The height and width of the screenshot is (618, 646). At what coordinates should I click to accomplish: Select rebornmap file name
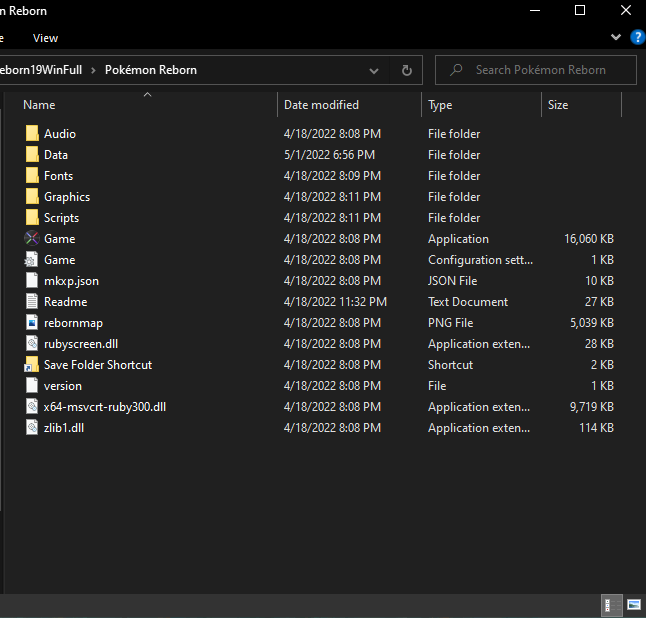tap(73, 323)
